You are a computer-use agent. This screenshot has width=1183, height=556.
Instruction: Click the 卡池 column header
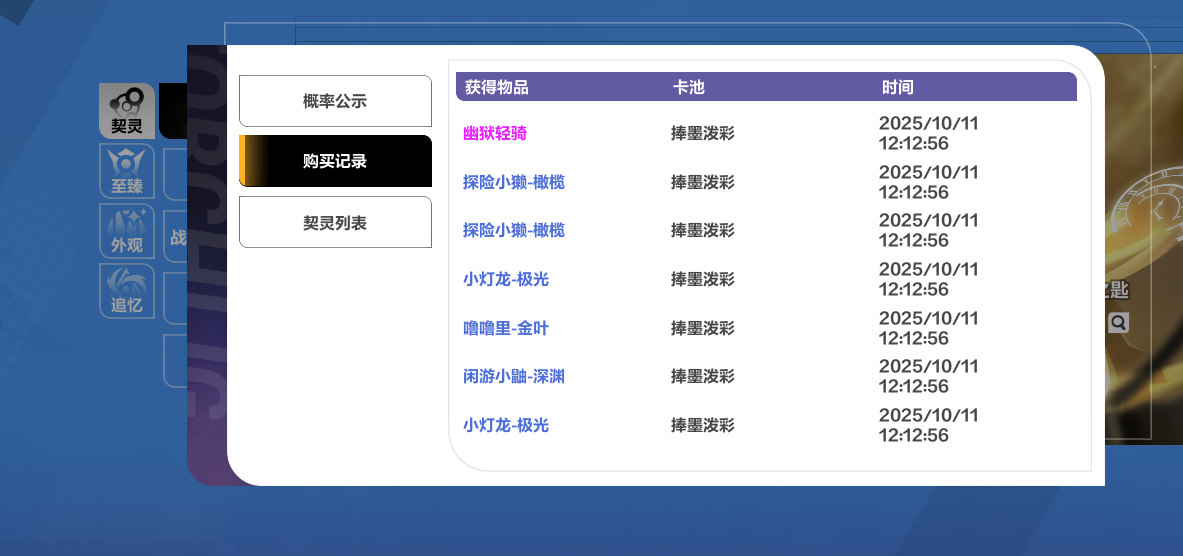pyautogui.click(x=689, y=87)
